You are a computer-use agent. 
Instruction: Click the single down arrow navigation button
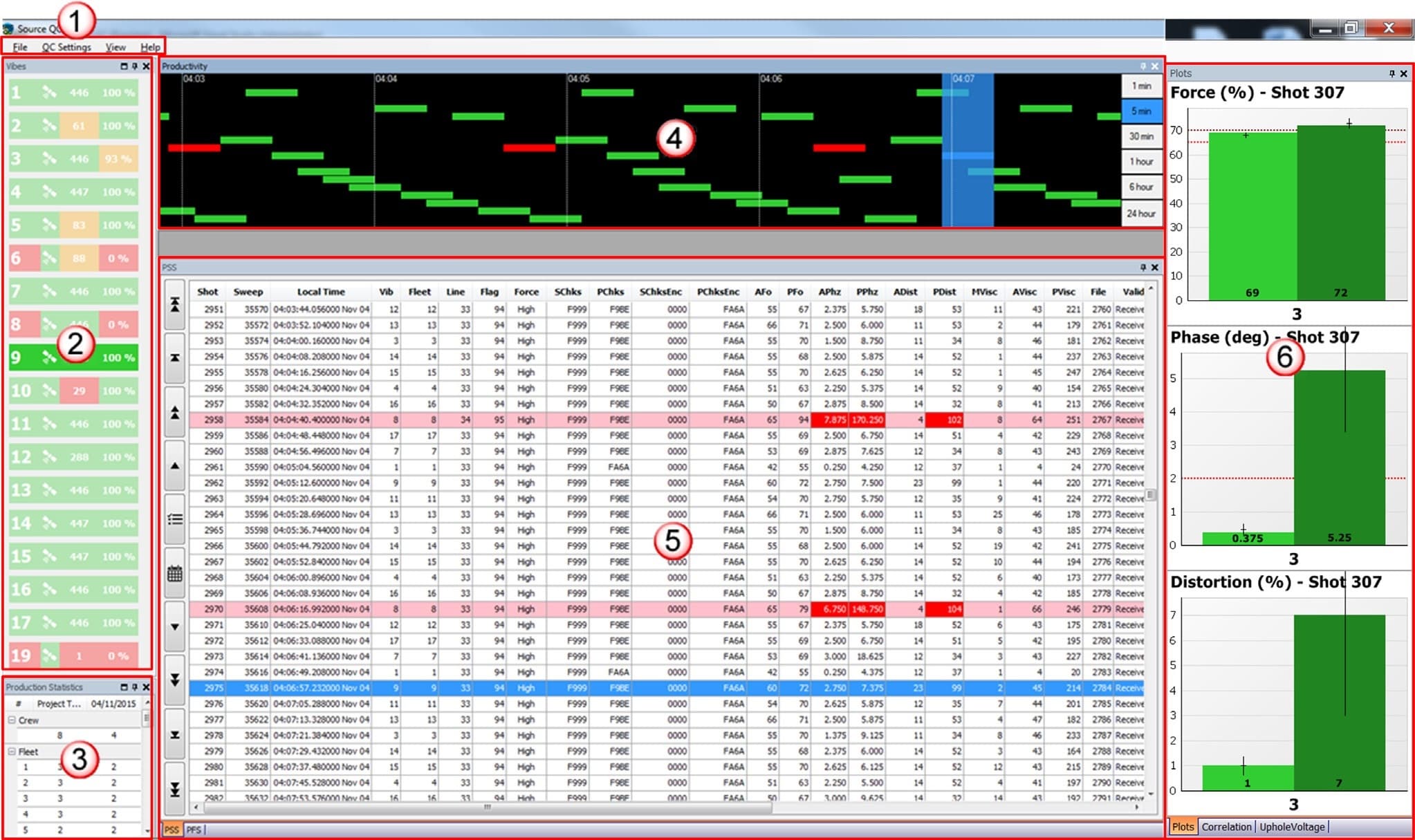pyautogui.click(x=174, y=627)
